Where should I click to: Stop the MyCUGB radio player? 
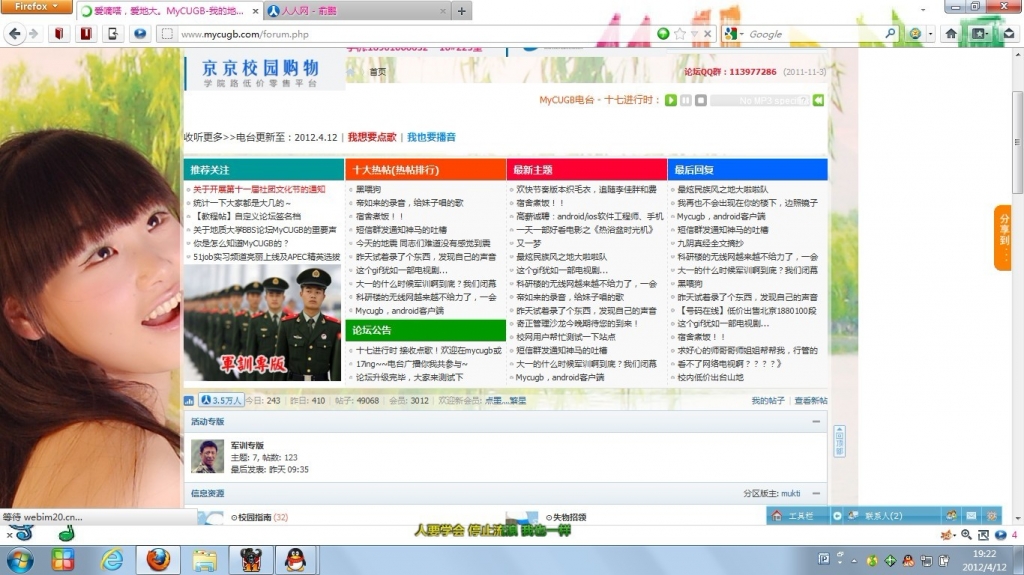[701, 100]
